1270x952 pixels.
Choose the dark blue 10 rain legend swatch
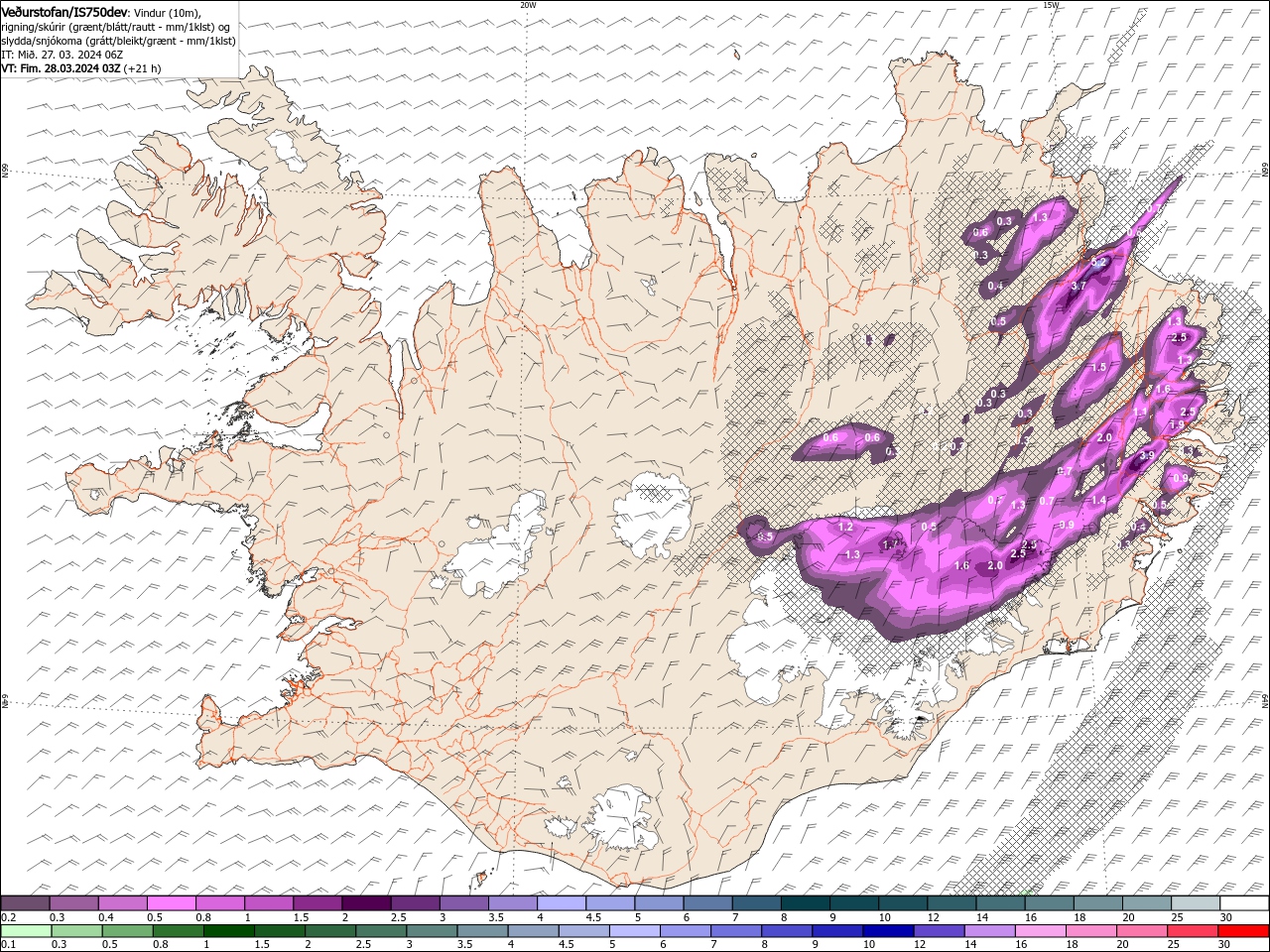(x=887, y=931)
